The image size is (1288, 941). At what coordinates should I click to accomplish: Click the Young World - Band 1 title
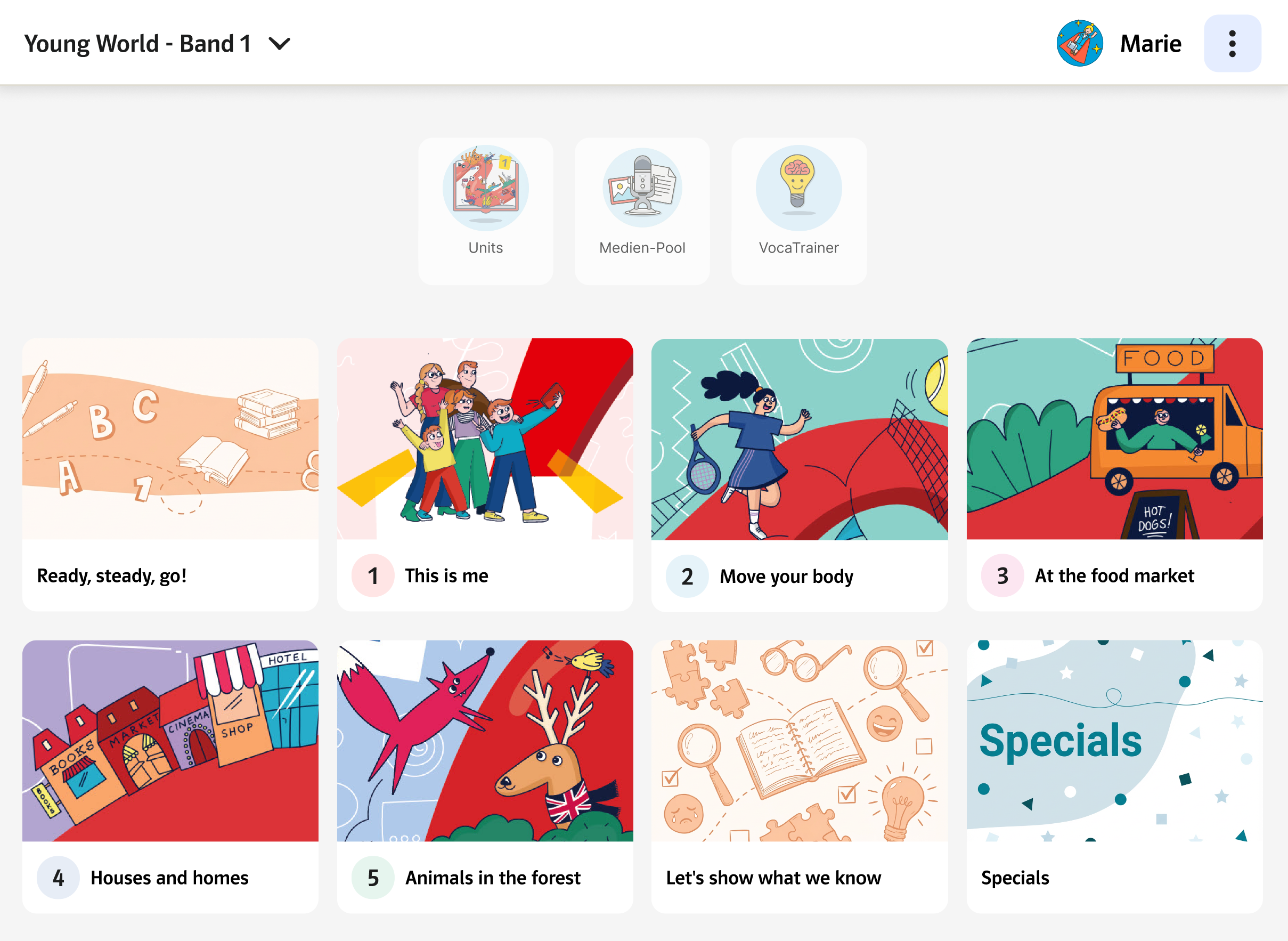point(137,44)
